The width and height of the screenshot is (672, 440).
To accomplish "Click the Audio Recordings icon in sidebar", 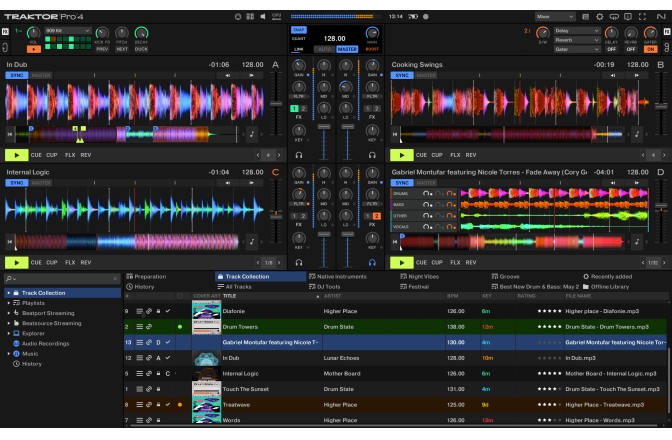I will (16, 344).
